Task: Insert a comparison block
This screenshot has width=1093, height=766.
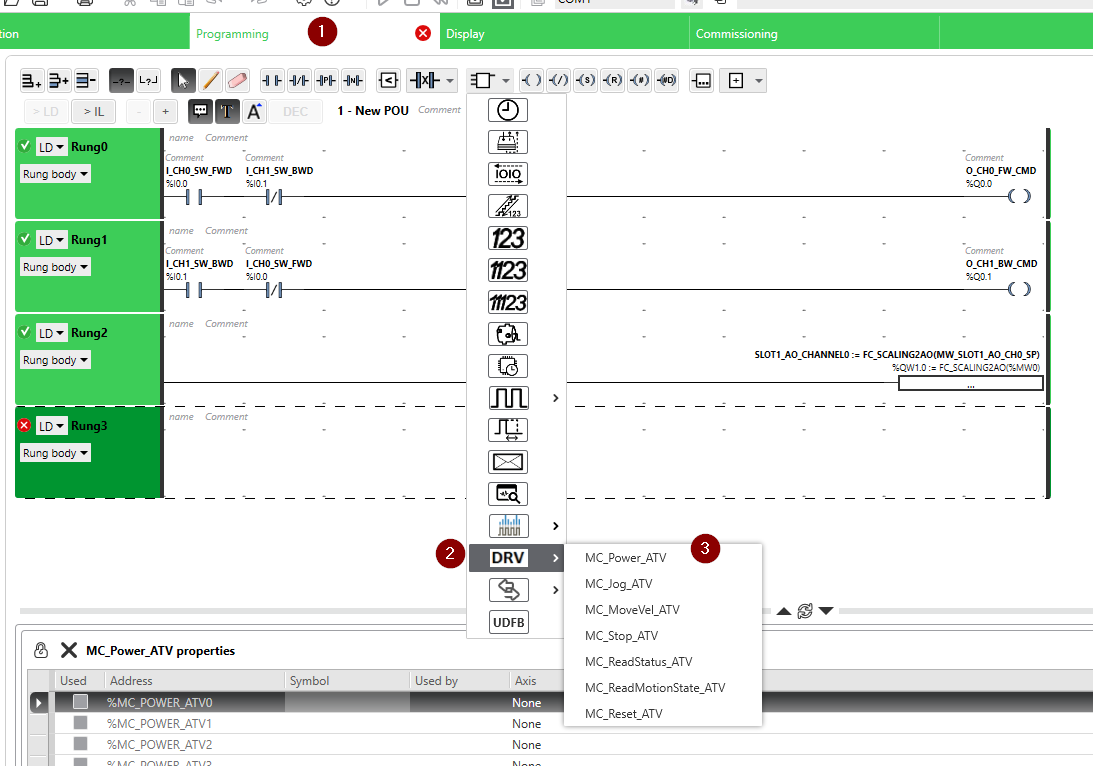Action: click(x=388, y=81)
